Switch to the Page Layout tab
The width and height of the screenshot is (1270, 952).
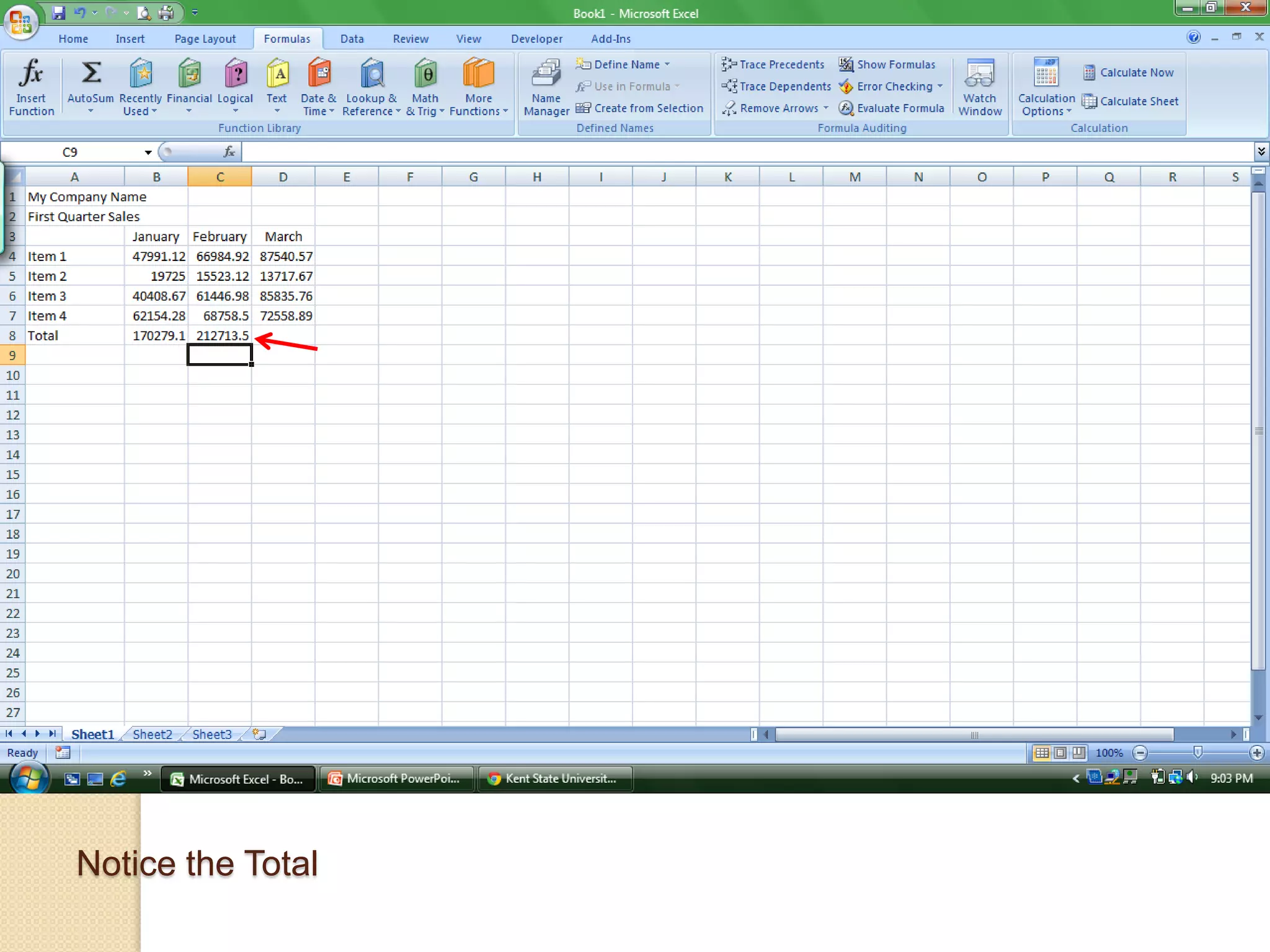(x=205, y=38)
